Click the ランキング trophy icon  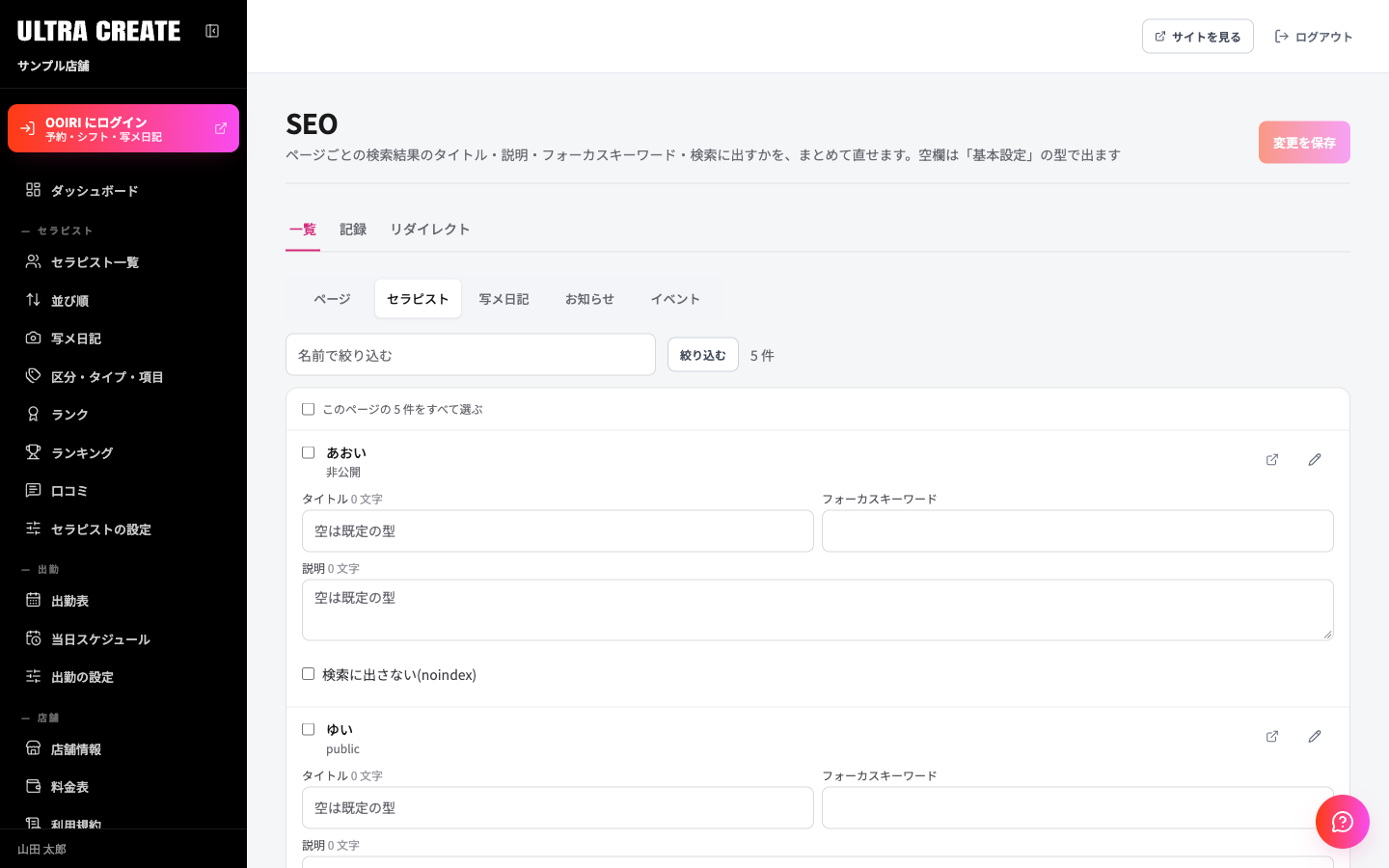pos(33,452)
